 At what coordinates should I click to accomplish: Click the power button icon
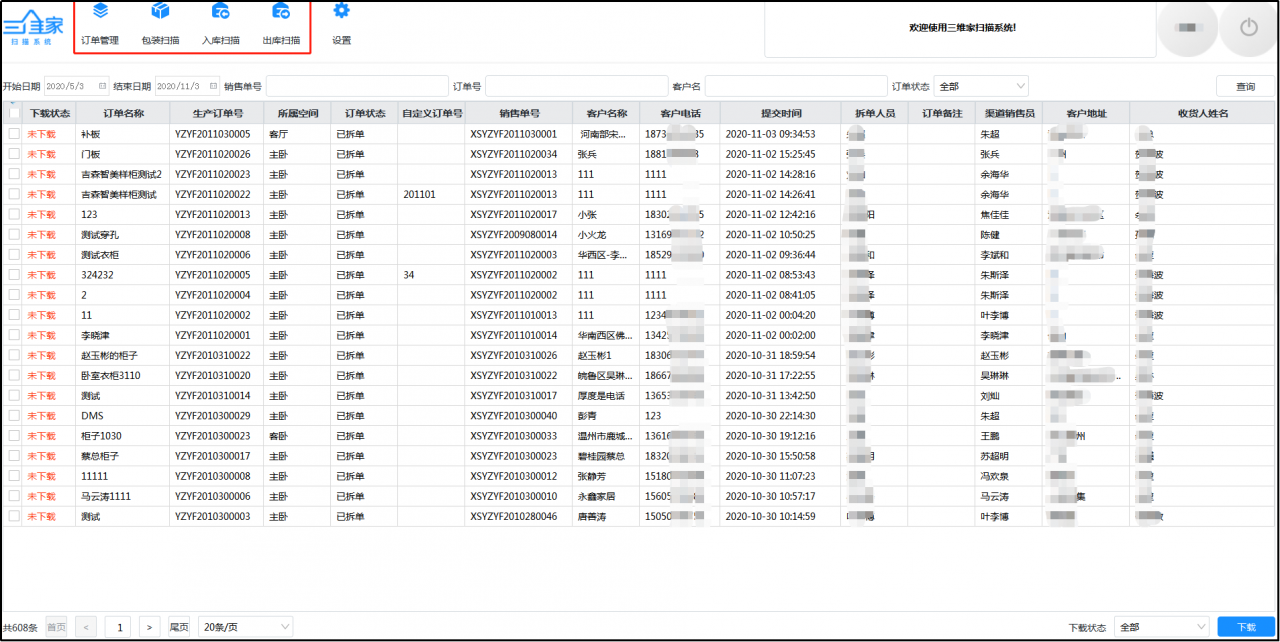[x=1248, y=27]
